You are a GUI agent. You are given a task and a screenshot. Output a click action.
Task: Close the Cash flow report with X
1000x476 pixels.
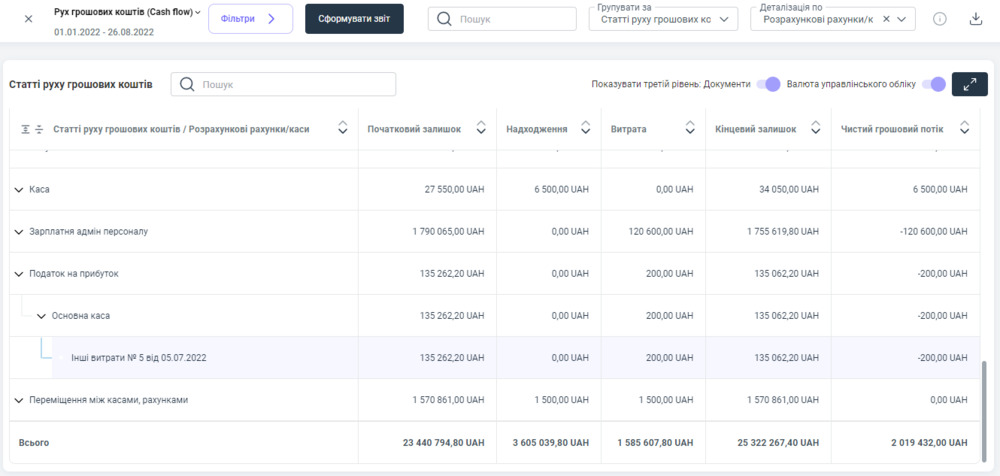[28, 19]
